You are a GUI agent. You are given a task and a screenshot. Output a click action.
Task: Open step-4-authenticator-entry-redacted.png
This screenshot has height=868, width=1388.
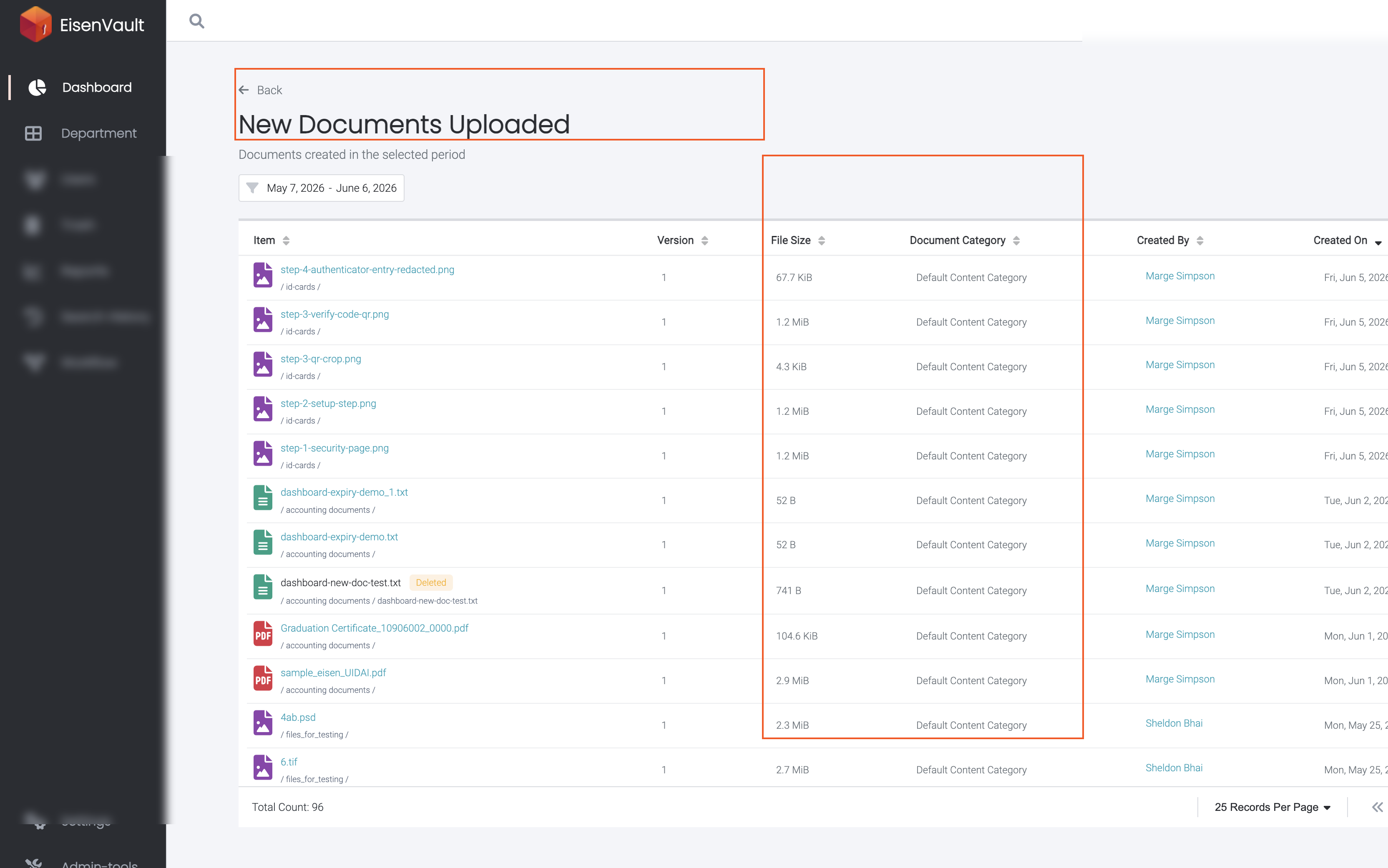click(x=367, y=269)
